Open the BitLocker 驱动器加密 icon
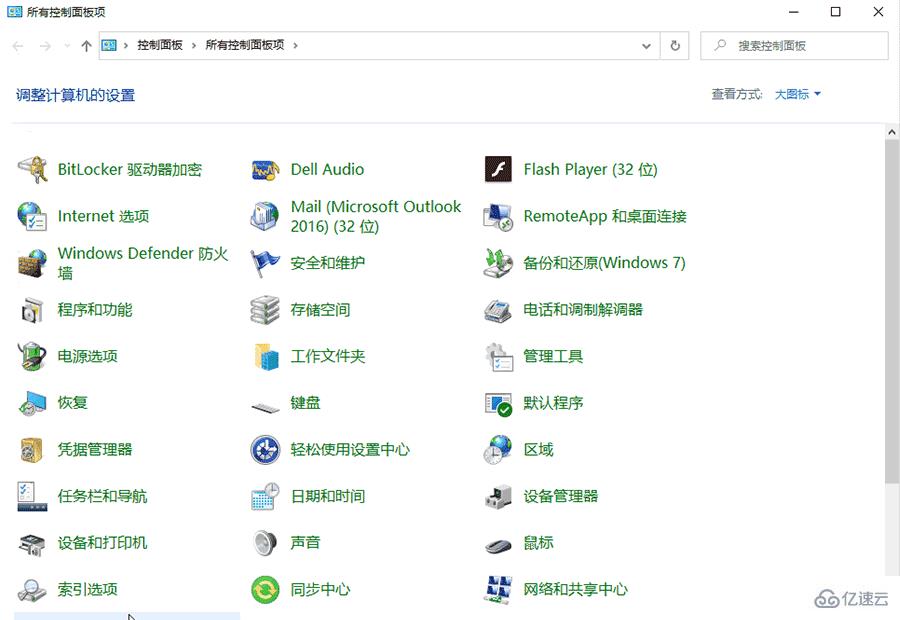Image resolution: width=900 pixels, height=620 pixels. (x=32, y=170)
